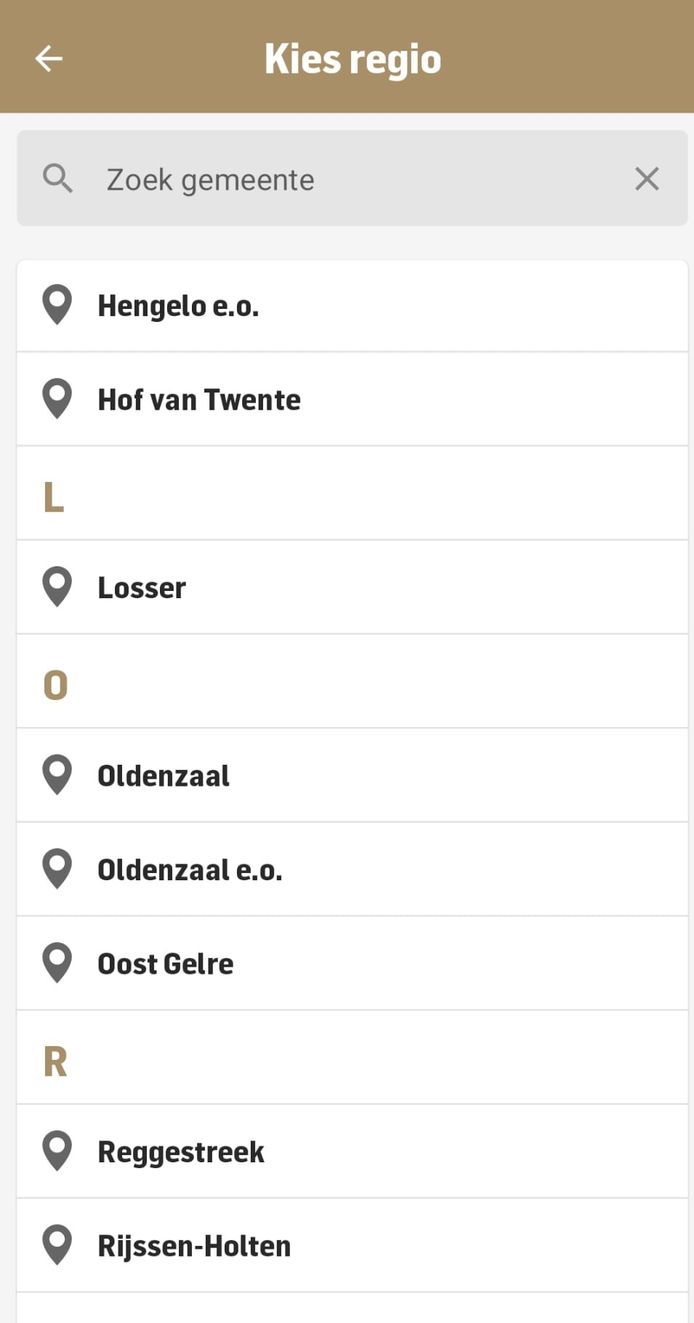Select the region Hengelo e.o.
This screenshot has height=1323, width=694.
point(178,306)
